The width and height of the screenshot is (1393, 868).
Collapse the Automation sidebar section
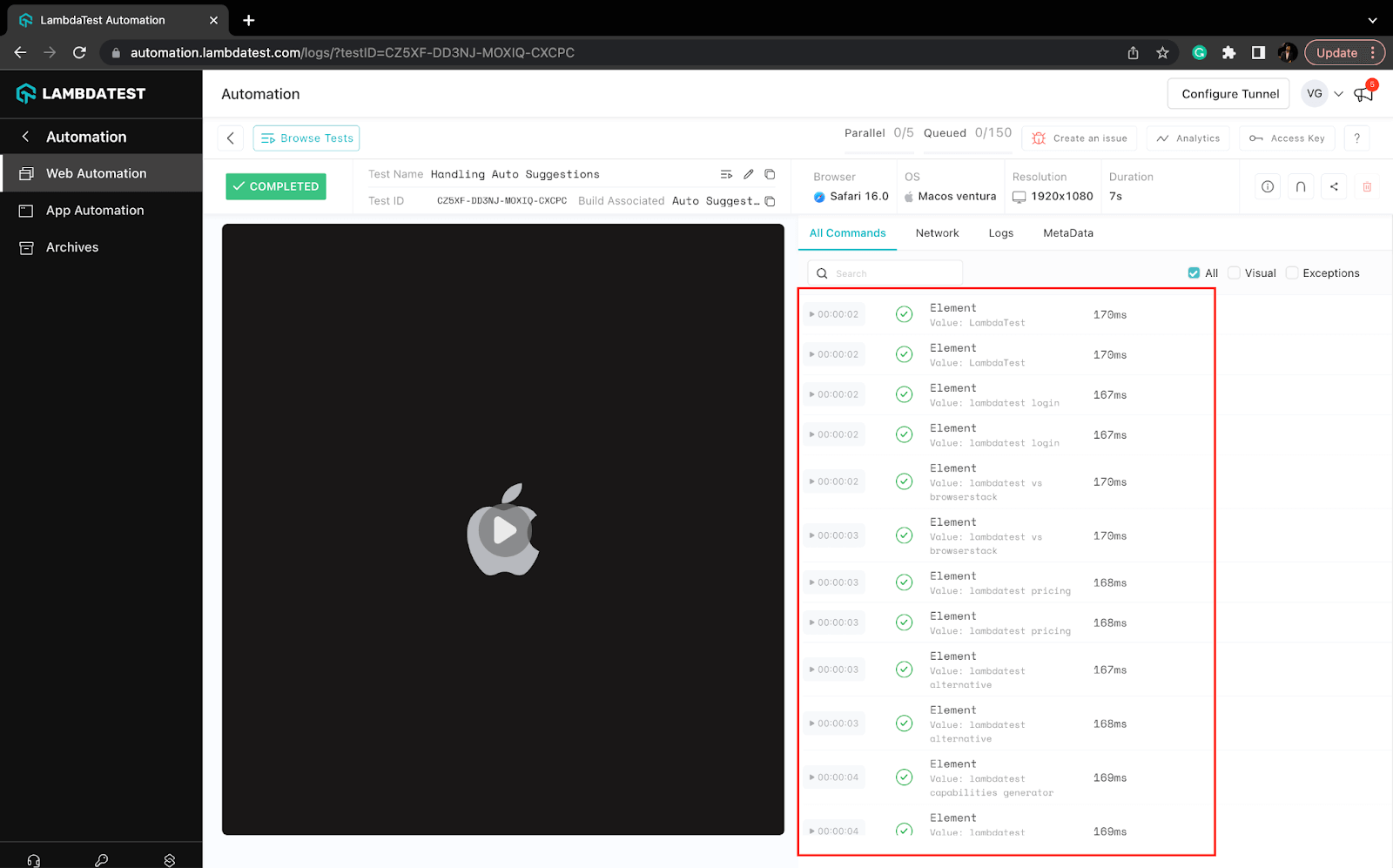point(25,137)
